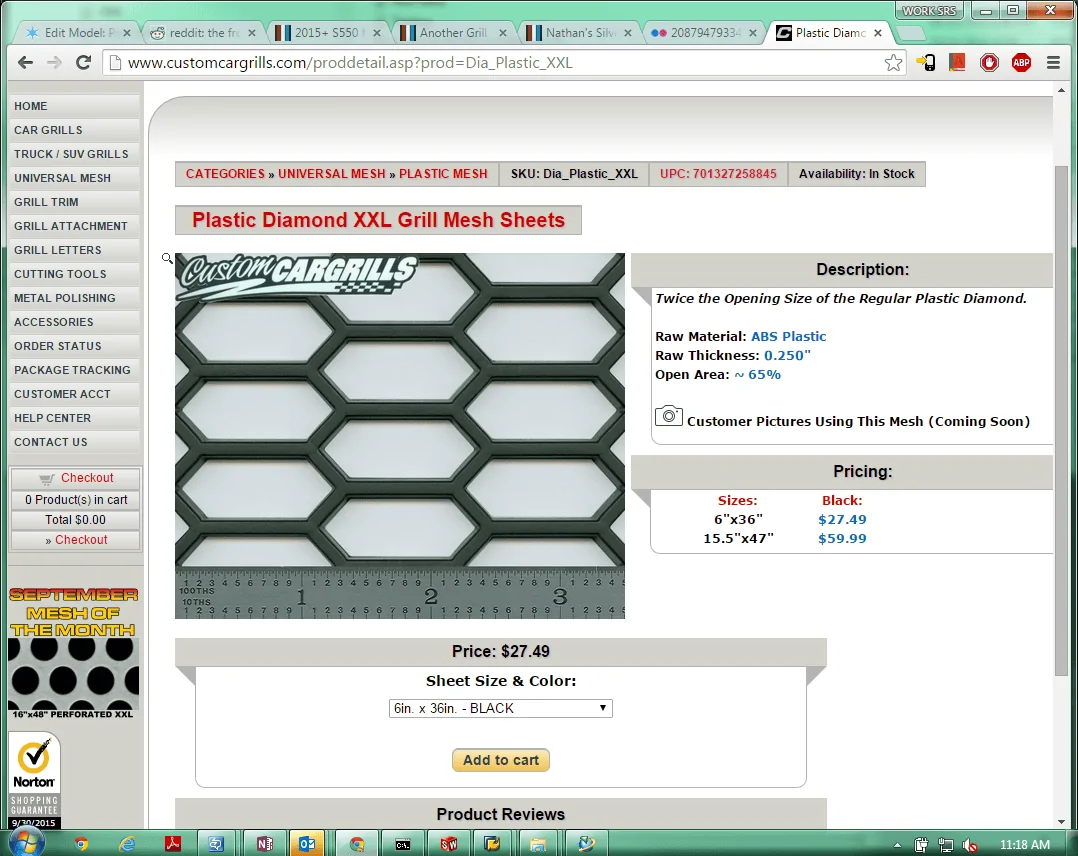Click the UNIVERSAL MESH breadcrumb link
This screenshot has width=1078, height=856.
coord(331,174)
